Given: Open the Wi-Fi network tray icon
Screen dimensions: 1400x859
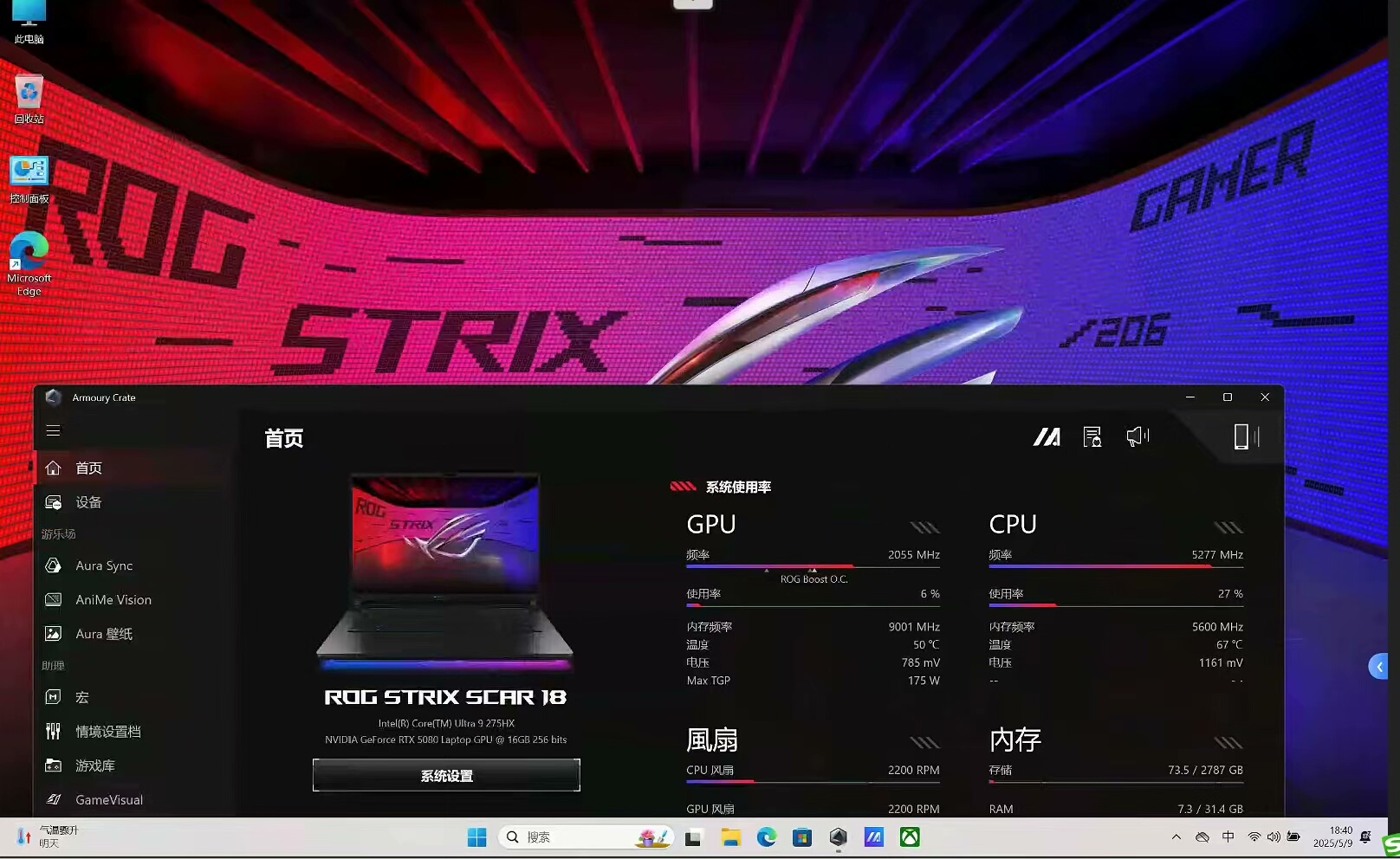Looking at the screenshot, I should click(x=1254, y=837).
